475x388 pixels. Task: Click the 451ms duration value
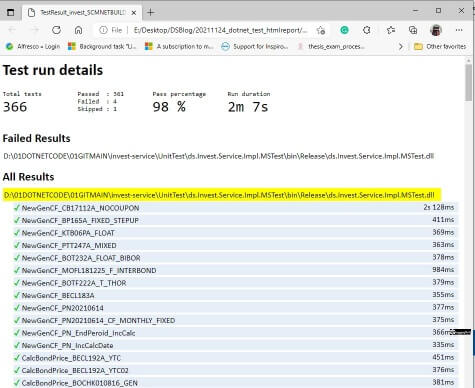click(443, 357)
